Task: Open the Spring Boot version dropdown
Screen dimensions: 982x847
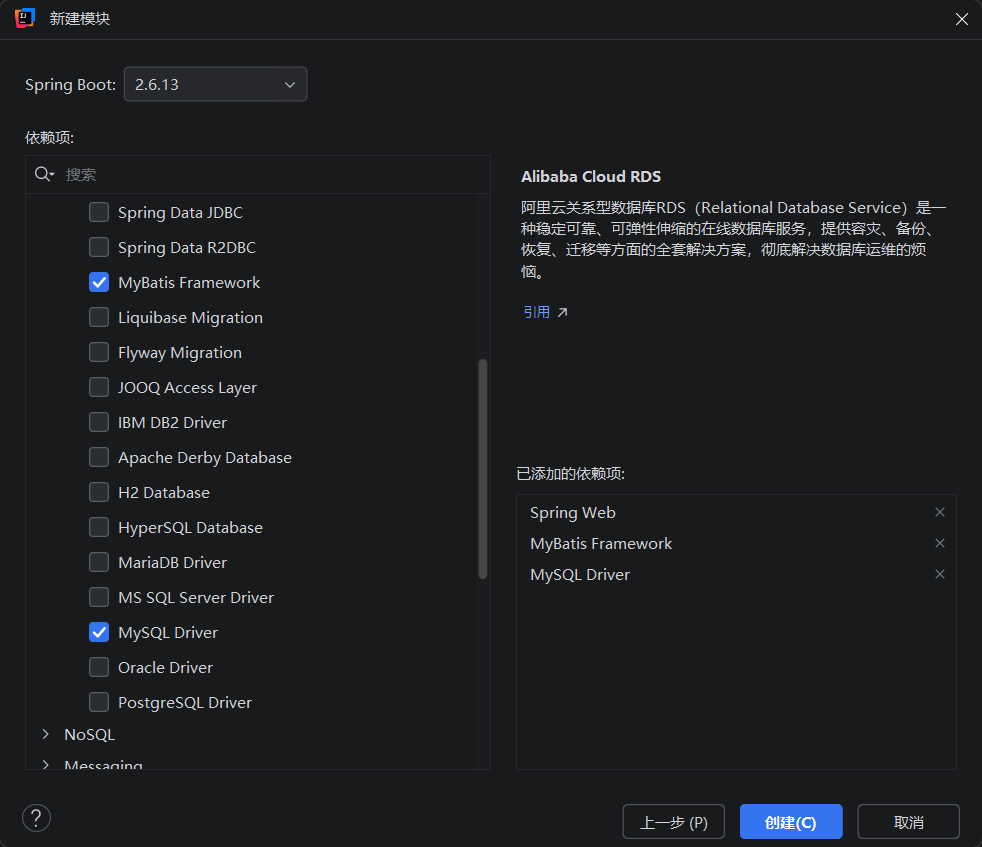Action: pos(215,84)
